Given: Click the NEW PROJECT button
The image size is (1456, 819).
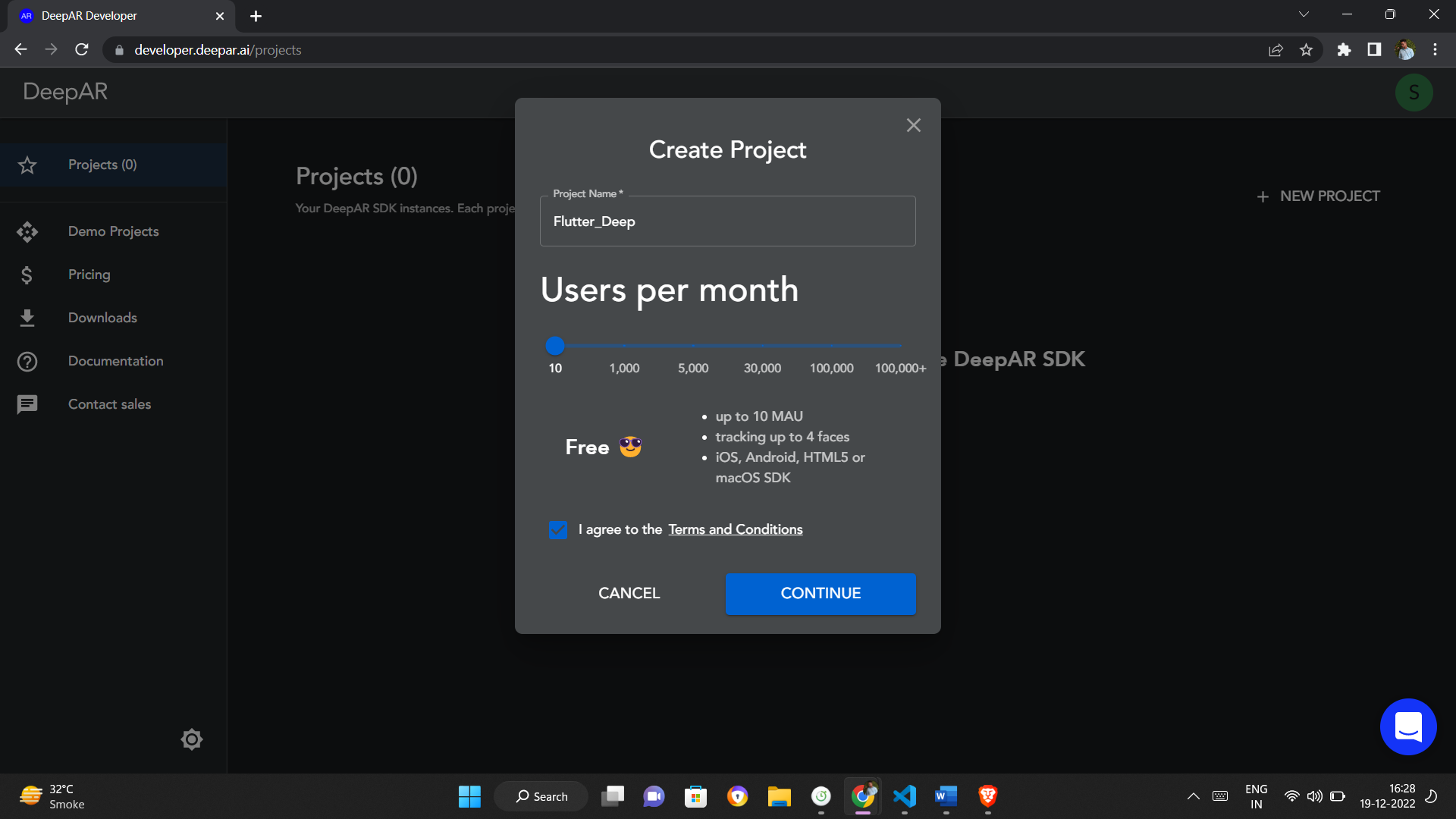Looking at the screenshot, I should pos(1318,196).
